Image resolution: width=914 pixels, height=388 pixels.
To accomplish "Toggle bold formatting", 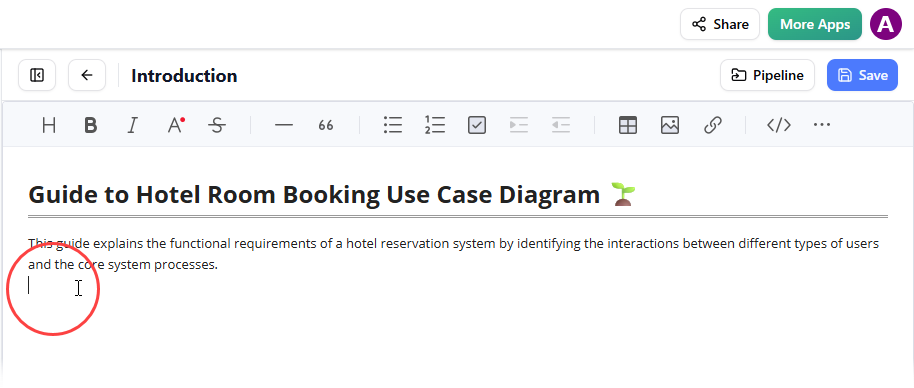I will click(x=90, y=125).
